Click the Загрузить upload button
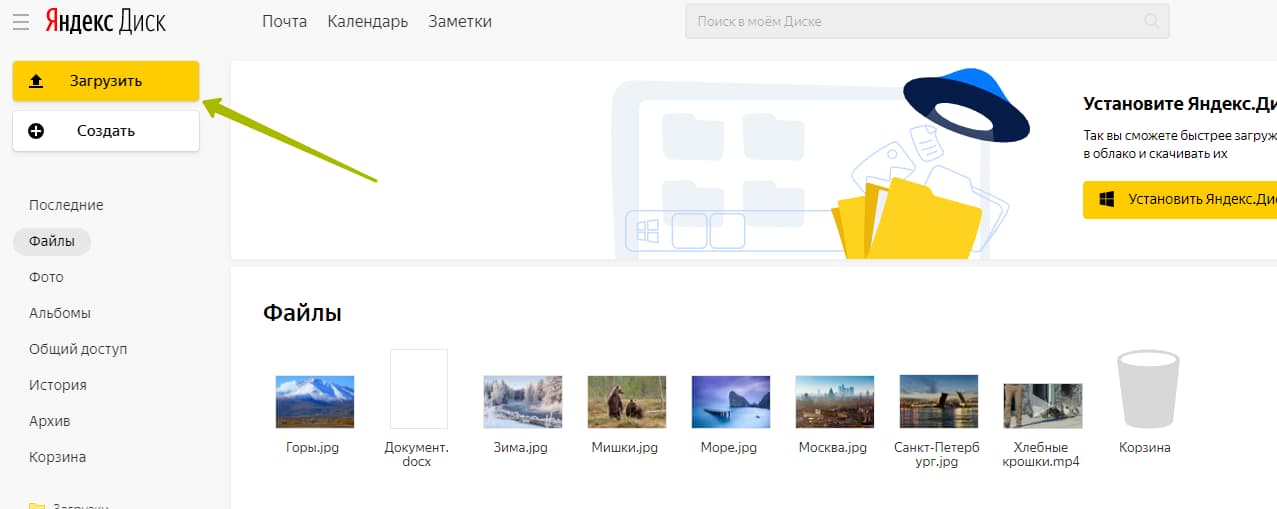This screenshot has height=509, width=1277. pos(106,81)
